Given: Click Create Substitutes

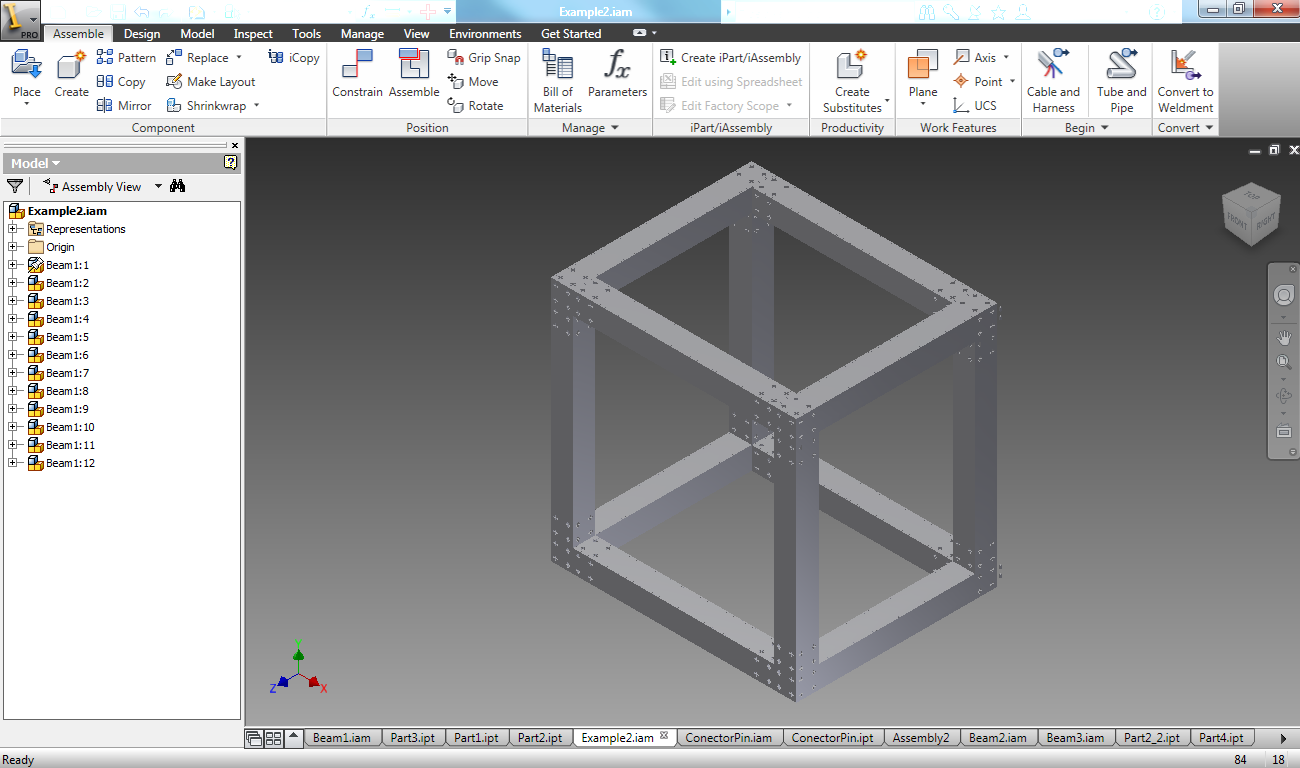Looking at the screenshot, I should pos(852,81).
